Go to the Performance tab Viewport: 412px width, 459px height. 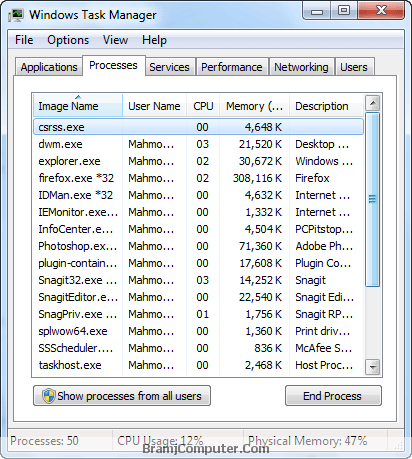[232, 67]
